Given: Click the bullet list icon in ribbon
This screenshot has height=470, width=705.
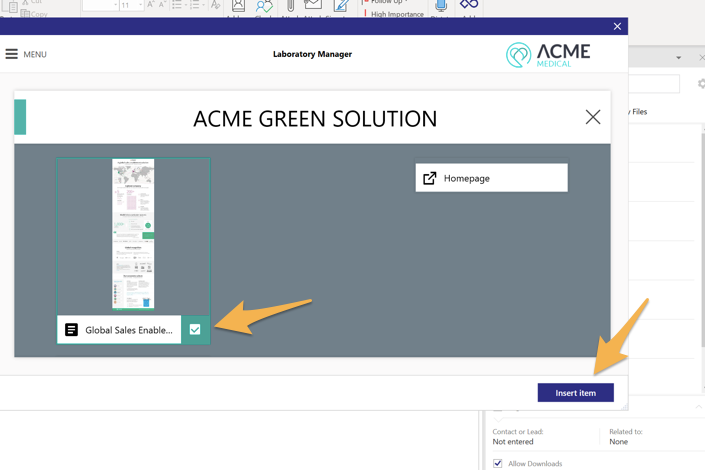Looking at the screenshot, I should [x=177, y=4].
